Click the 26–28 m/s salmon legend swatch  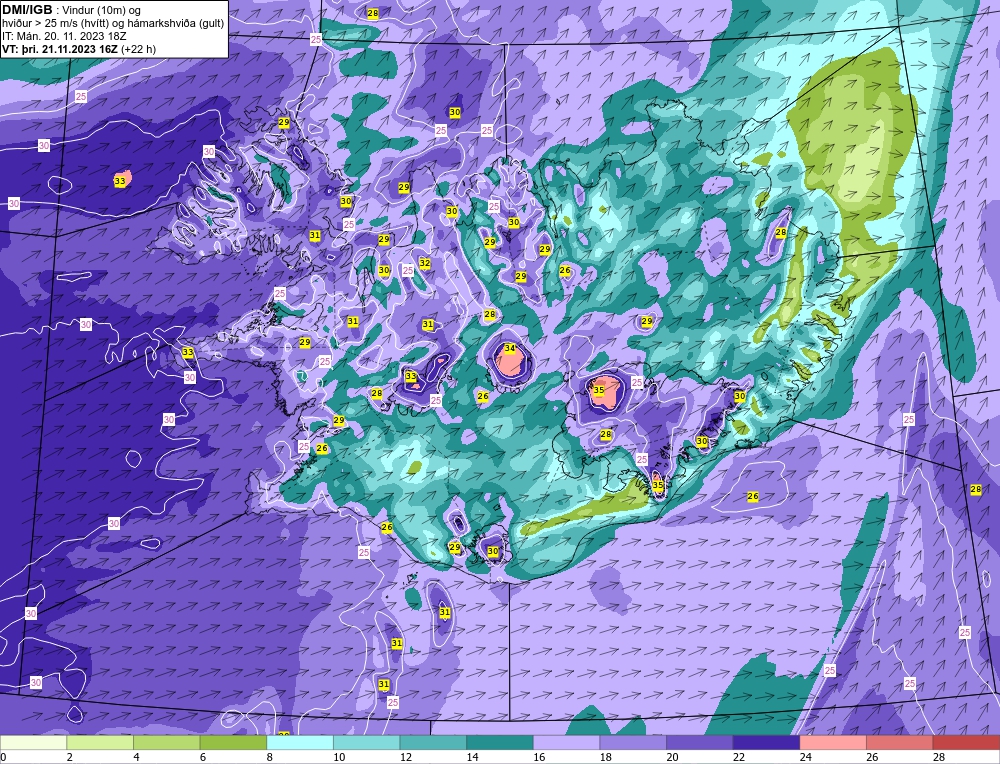click(899, 743)
